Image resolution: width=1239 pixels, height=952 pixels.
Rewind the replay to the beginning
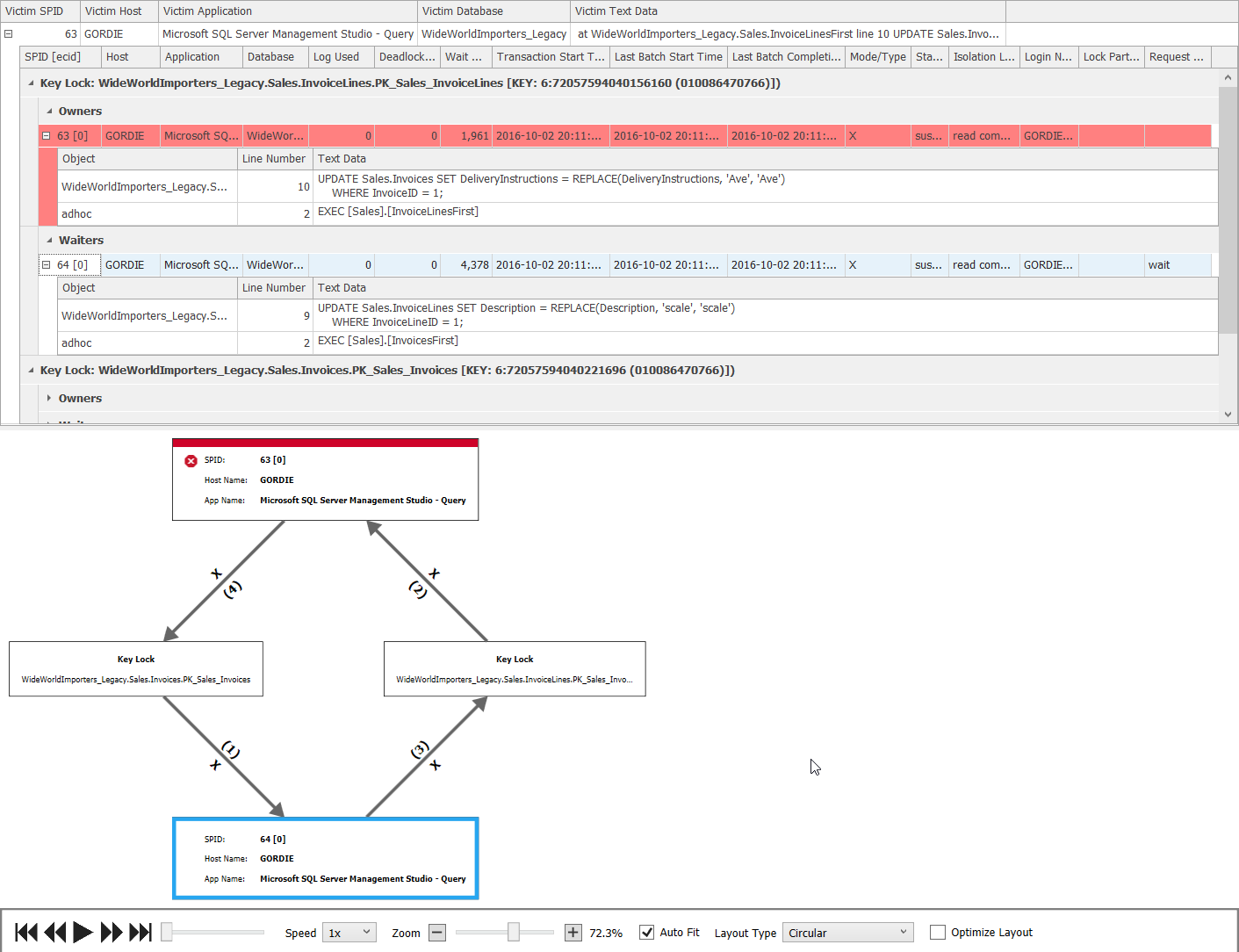[x=25, y=933]
